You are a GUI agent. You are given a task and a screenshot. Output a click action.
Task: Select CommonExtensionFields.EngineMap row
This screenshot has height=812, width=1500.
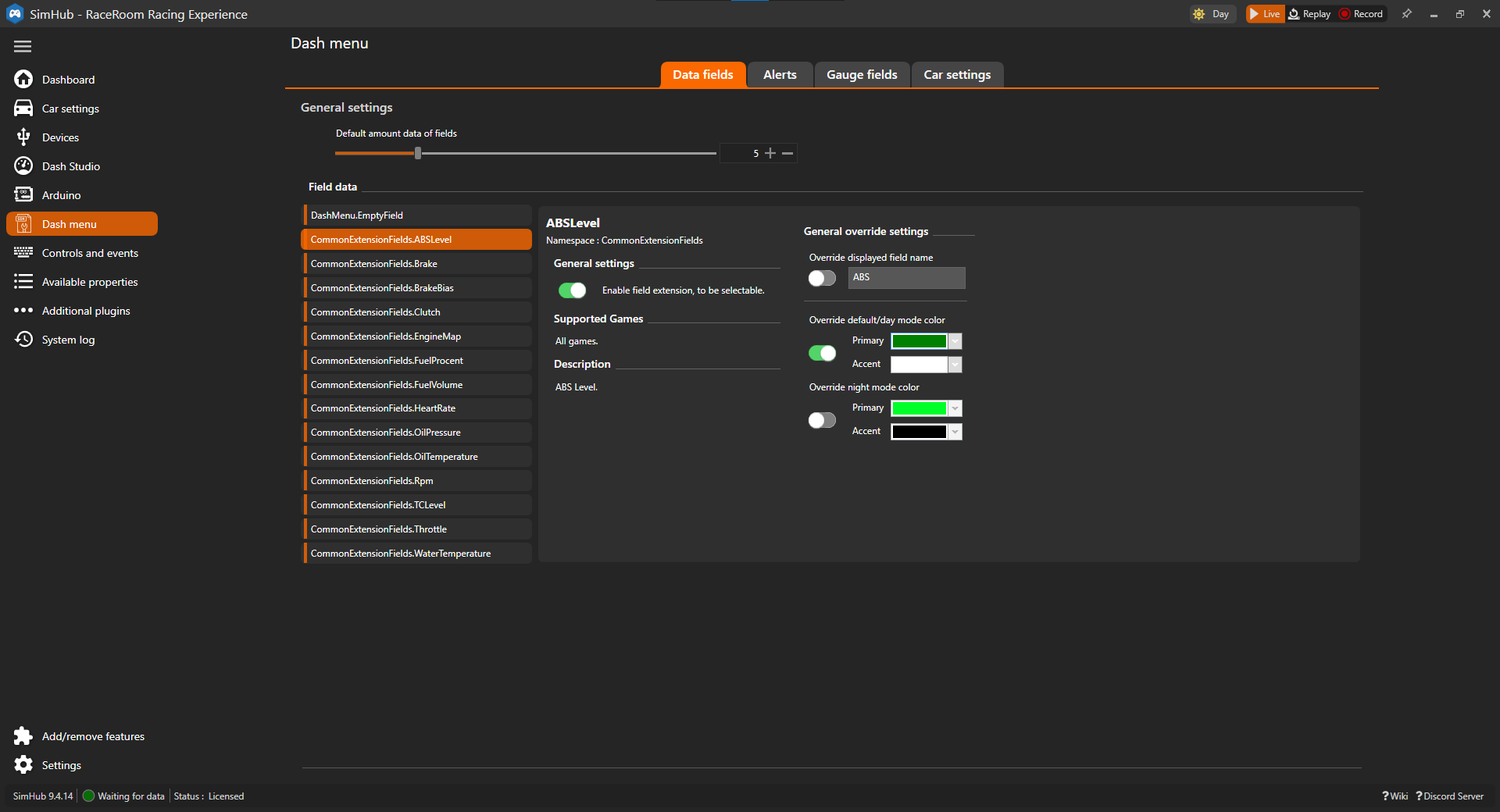[417, 337]
